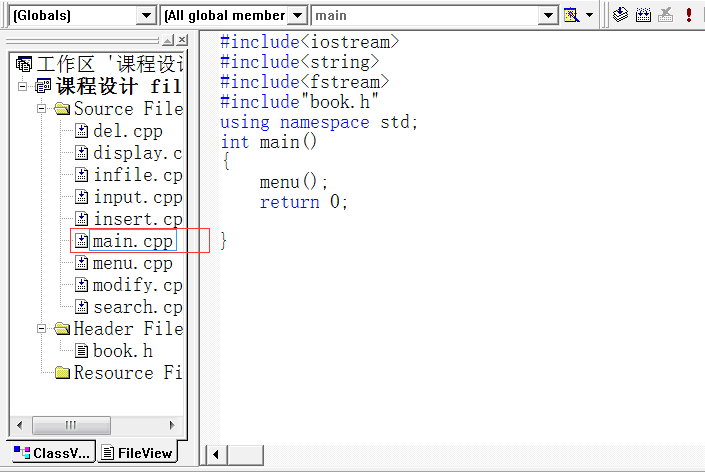This screenshot has height=472, width=705.
Task: Click the del.cpp file icon
Action: pos(81,131)
